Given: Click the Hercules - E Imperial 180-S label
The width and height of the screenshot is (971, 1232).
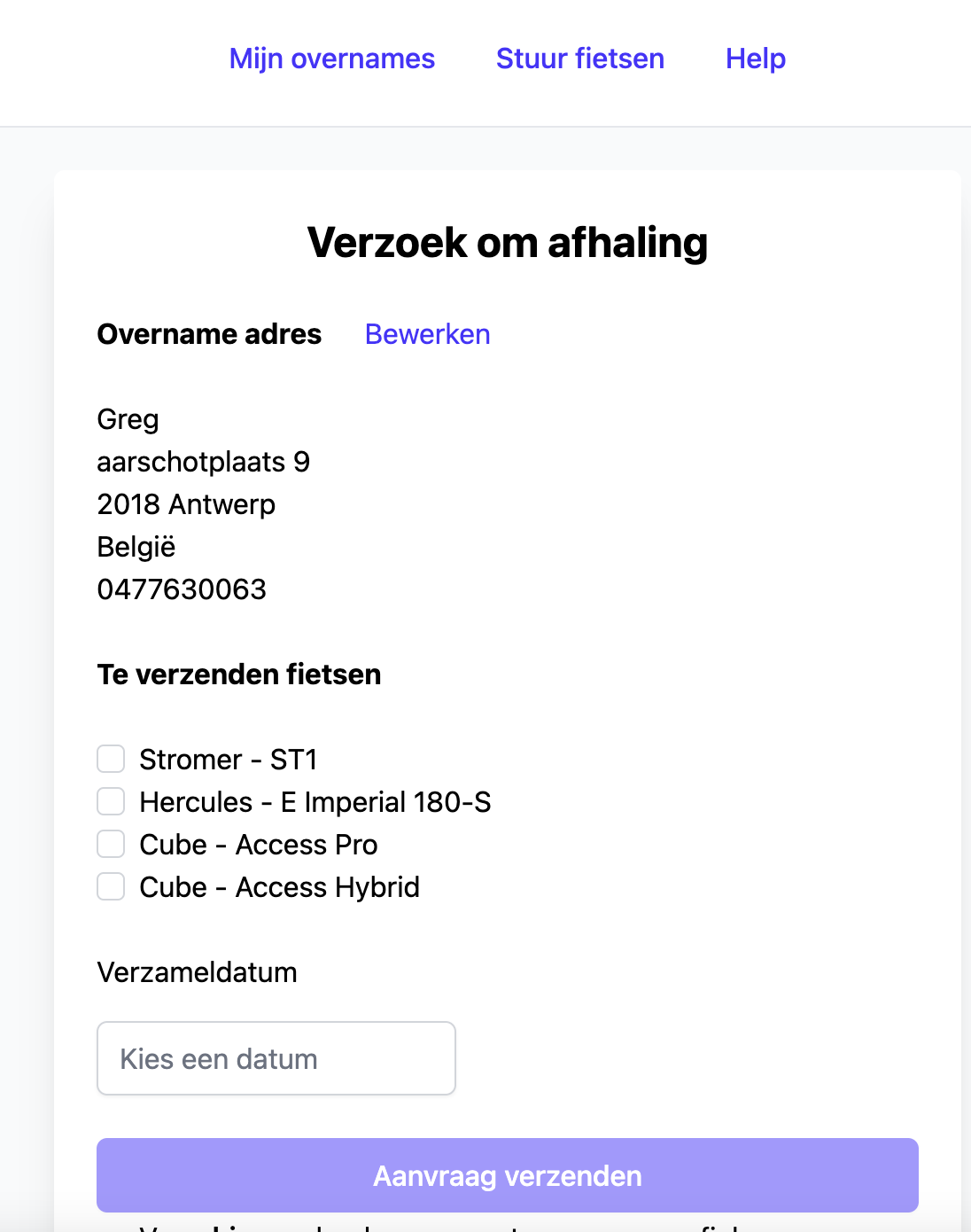Looking at the screenshot, I should point(315,802).
